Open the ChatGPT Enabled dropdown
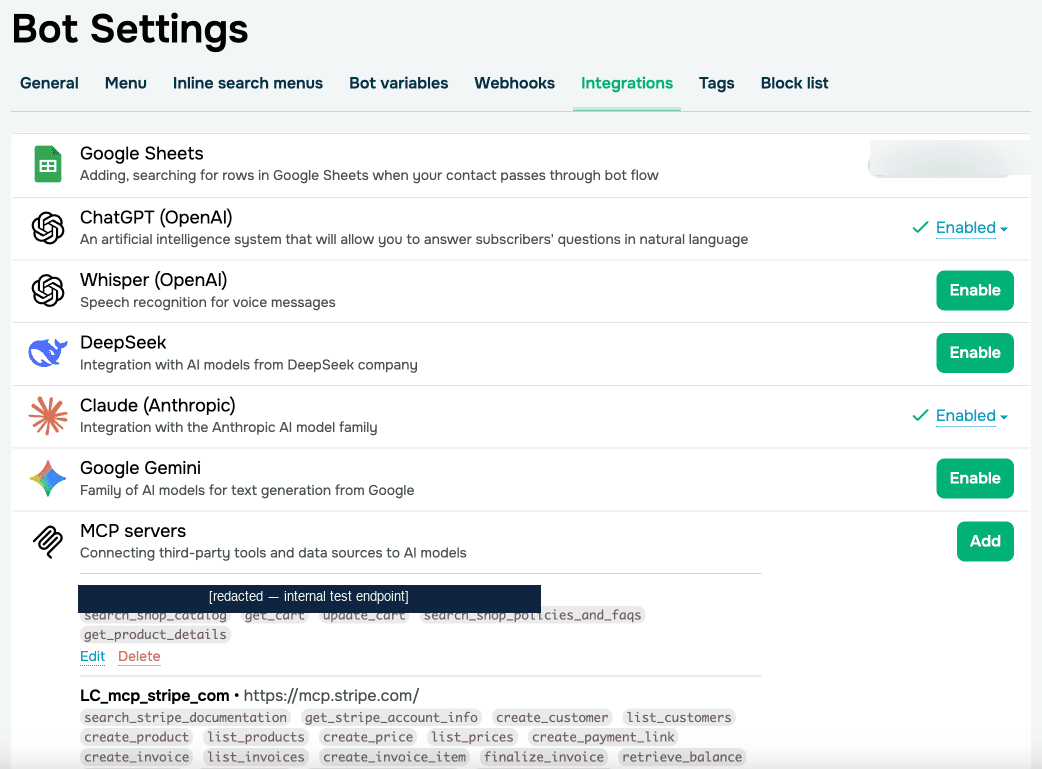The width and height of the screenshot is (1042, 769). [972, 228]
